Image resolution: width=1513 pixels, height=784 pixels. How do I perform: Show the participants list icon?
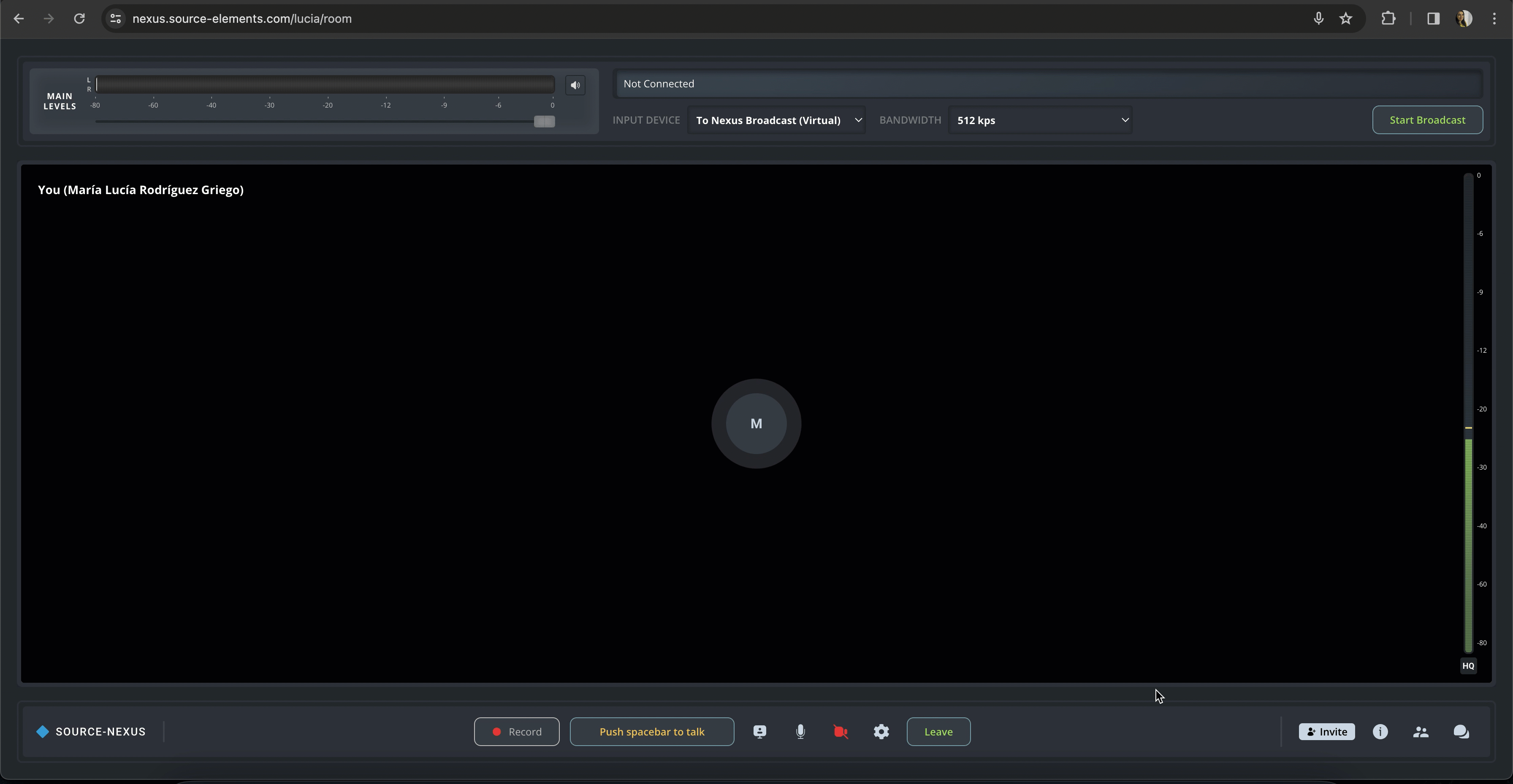[x=1421, y=732]
